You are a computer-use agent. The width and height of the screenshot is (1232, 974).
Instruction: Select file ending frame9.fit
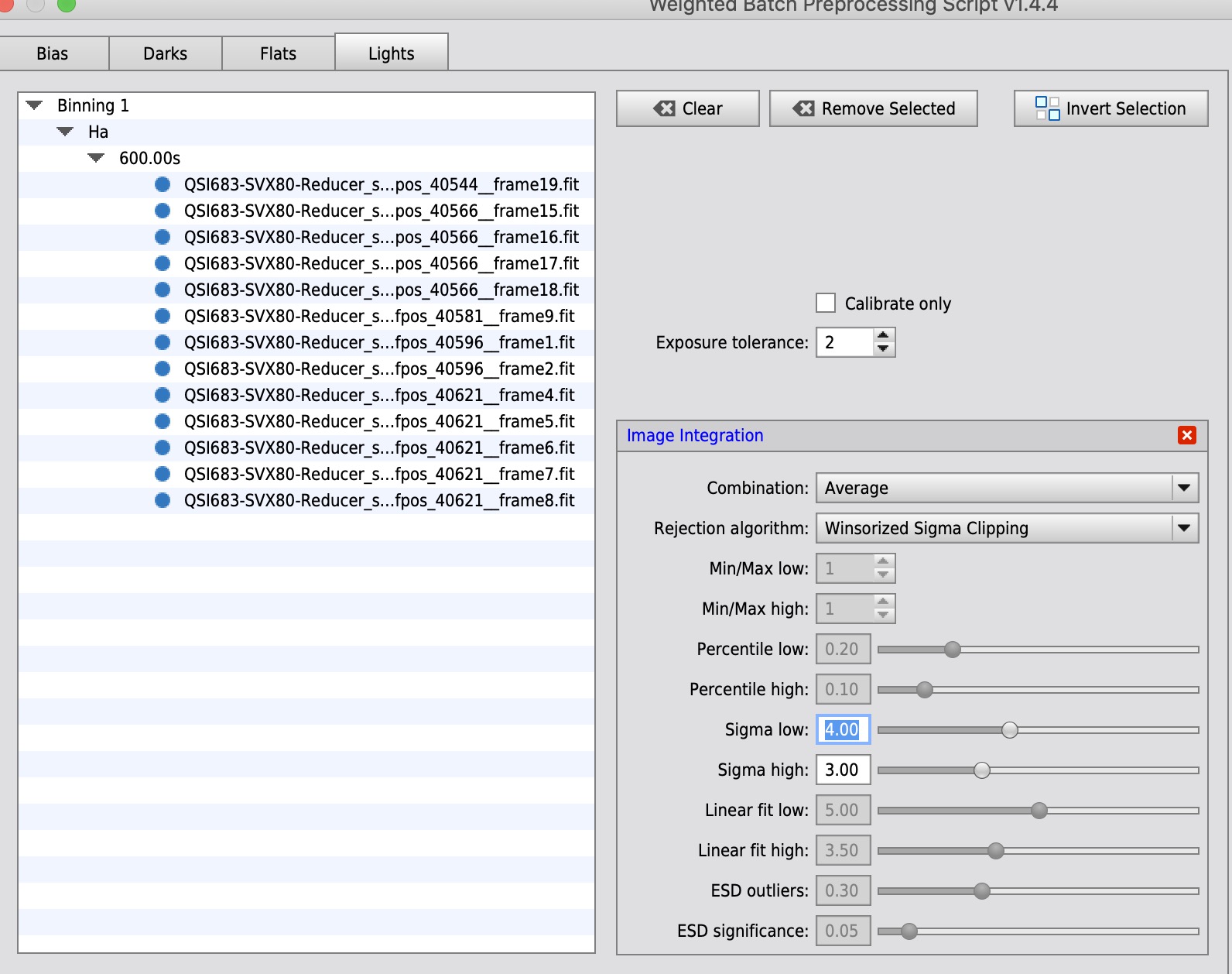[306, 316]
